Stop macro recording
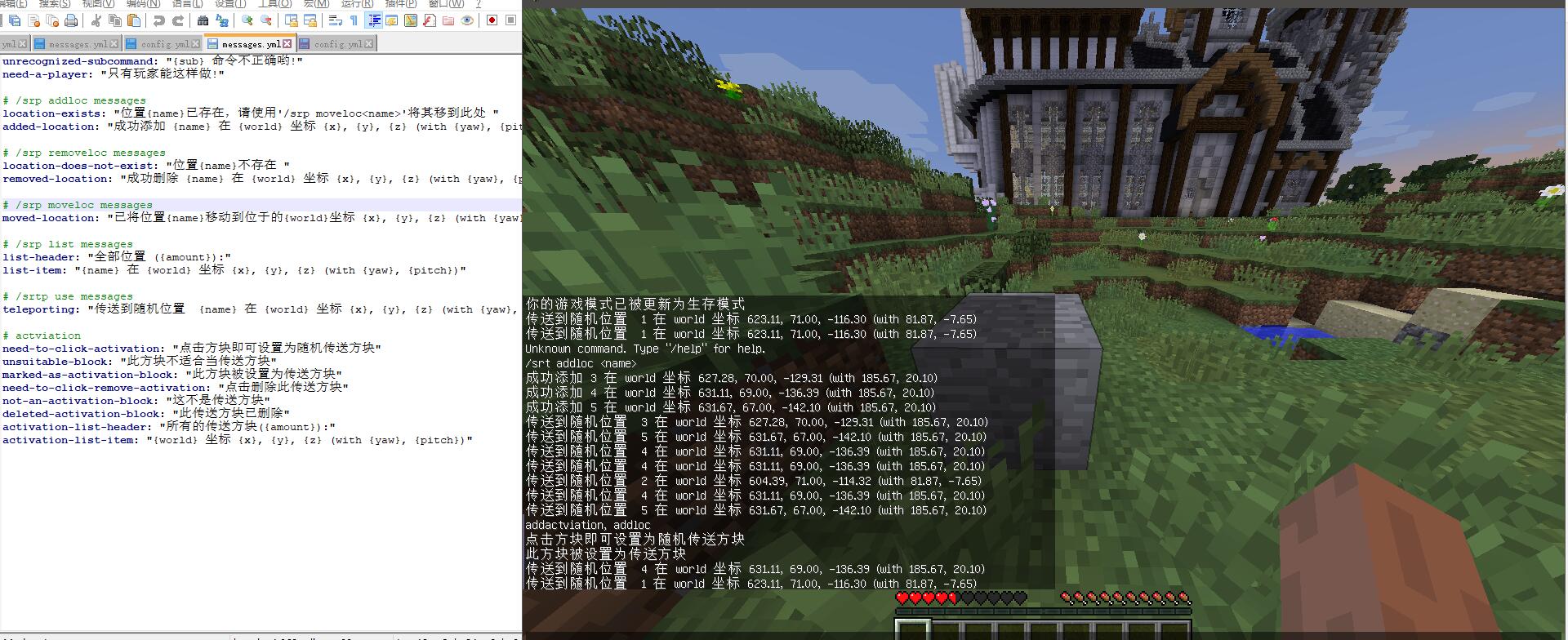 tap(511, 20)
